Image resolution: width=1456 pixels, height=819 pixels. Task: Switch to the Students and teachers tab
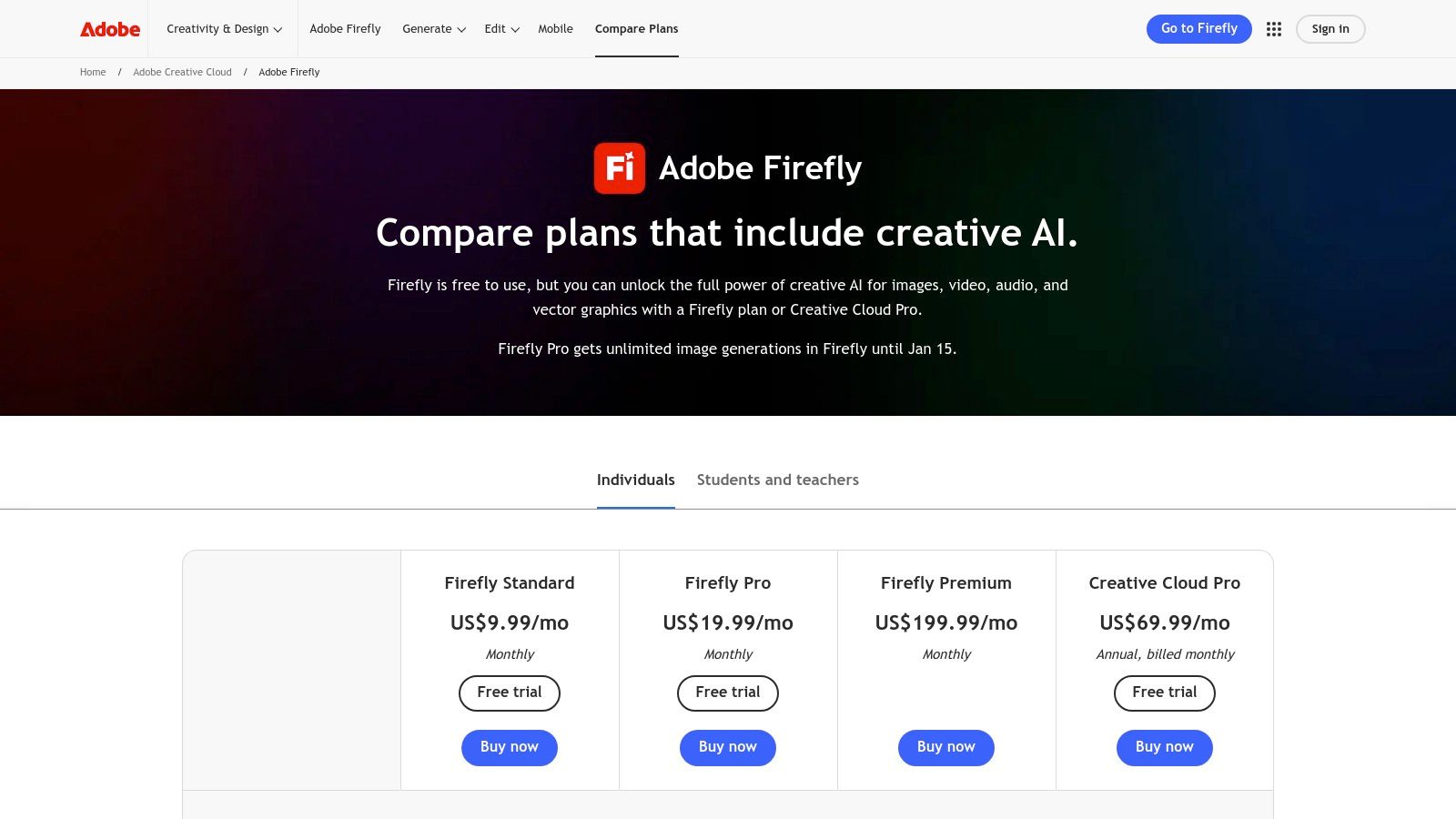tap(777, 480)
